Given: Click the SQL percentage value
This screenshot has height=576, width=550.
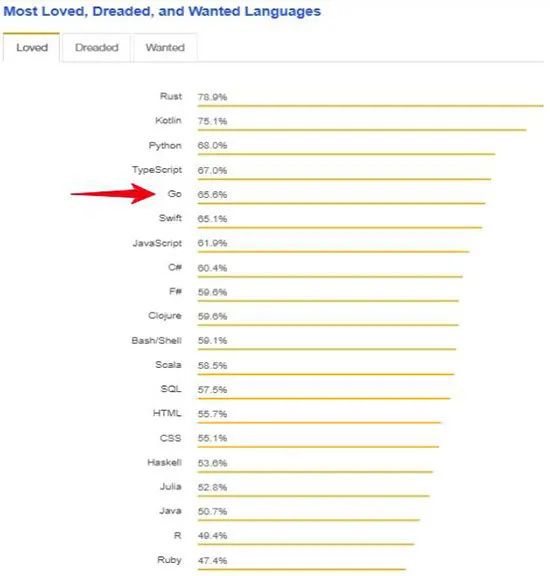Looking at the screenshot, I should tap(212, 390).
